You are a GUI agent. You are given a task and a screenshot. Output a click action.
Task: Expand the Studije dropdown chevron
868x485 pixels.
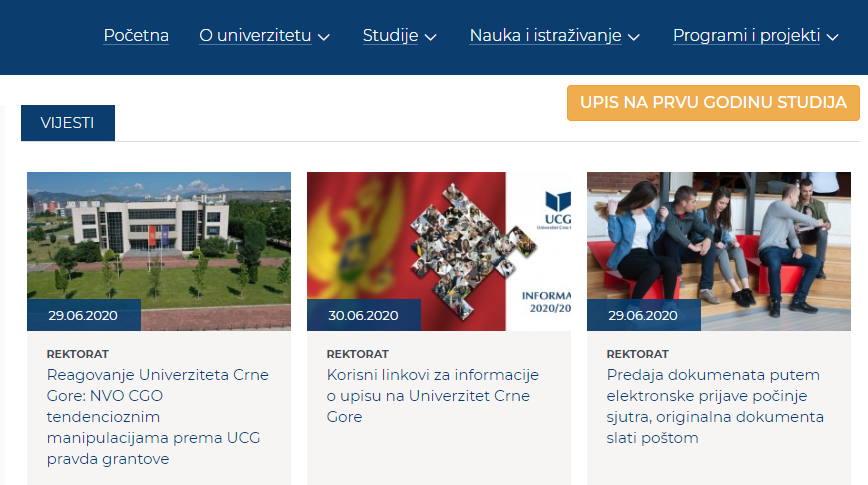430,37
